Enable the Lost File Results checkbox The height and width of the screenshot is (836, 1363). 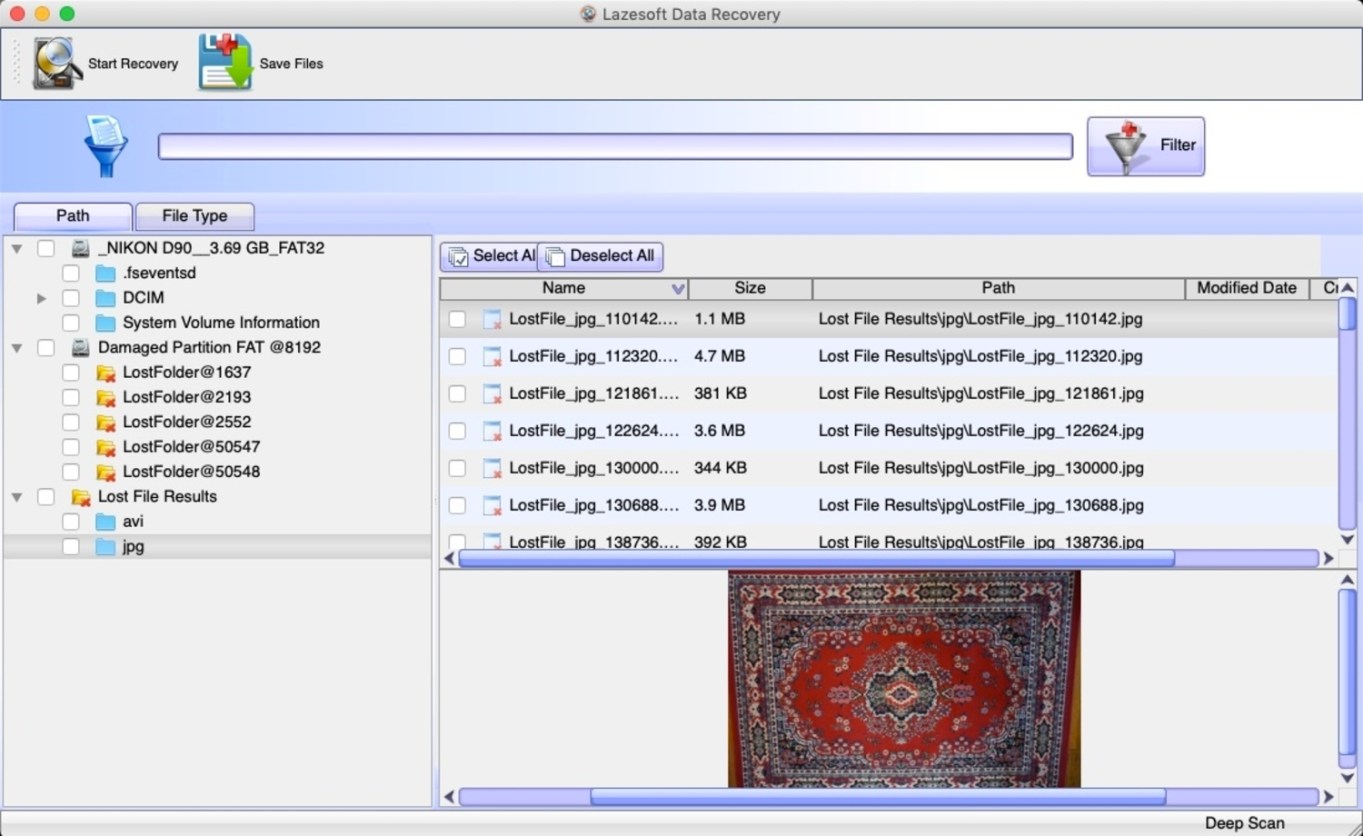(x=44, y=496)
